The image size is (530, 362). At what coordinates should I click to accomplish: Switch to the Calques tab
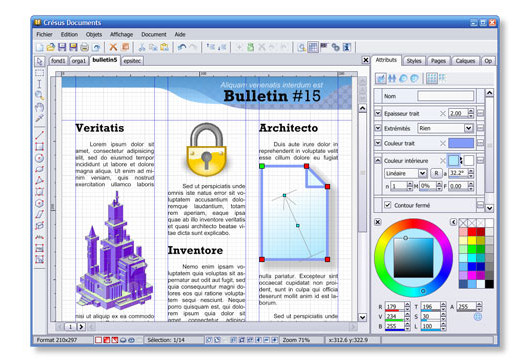pyautogui.click(x=465, y=61)
